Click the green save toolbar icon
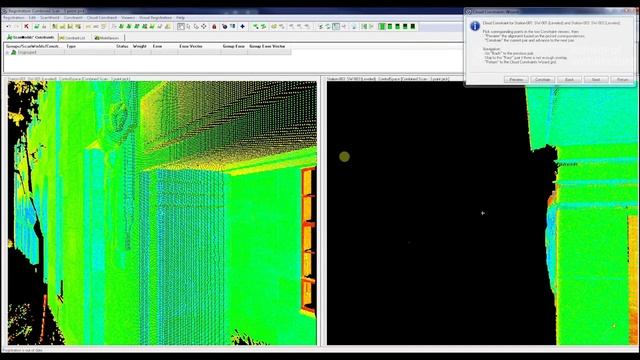 36,27
